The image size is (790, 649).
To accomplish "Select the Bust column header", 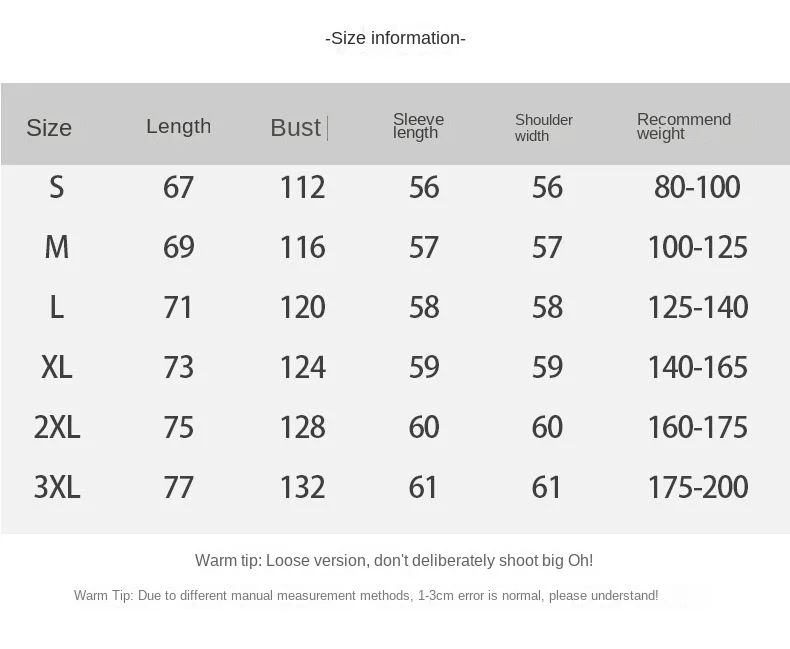I will (x=295, y=128).
